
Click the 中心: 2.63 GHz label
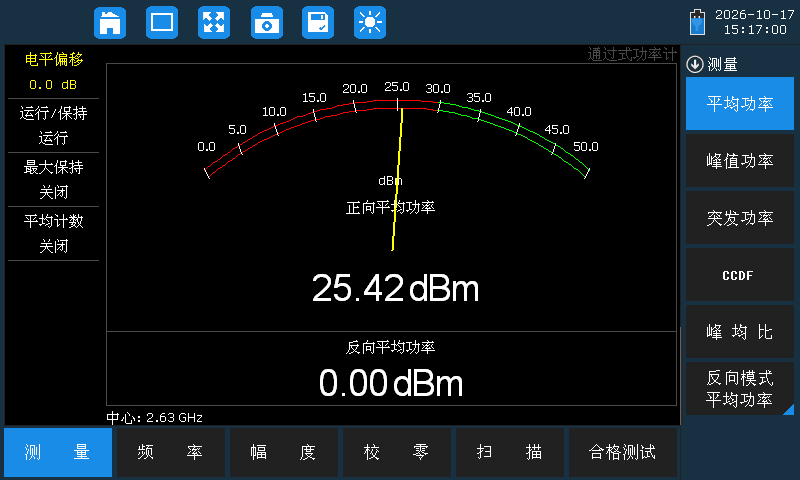(x=155, y=418)
